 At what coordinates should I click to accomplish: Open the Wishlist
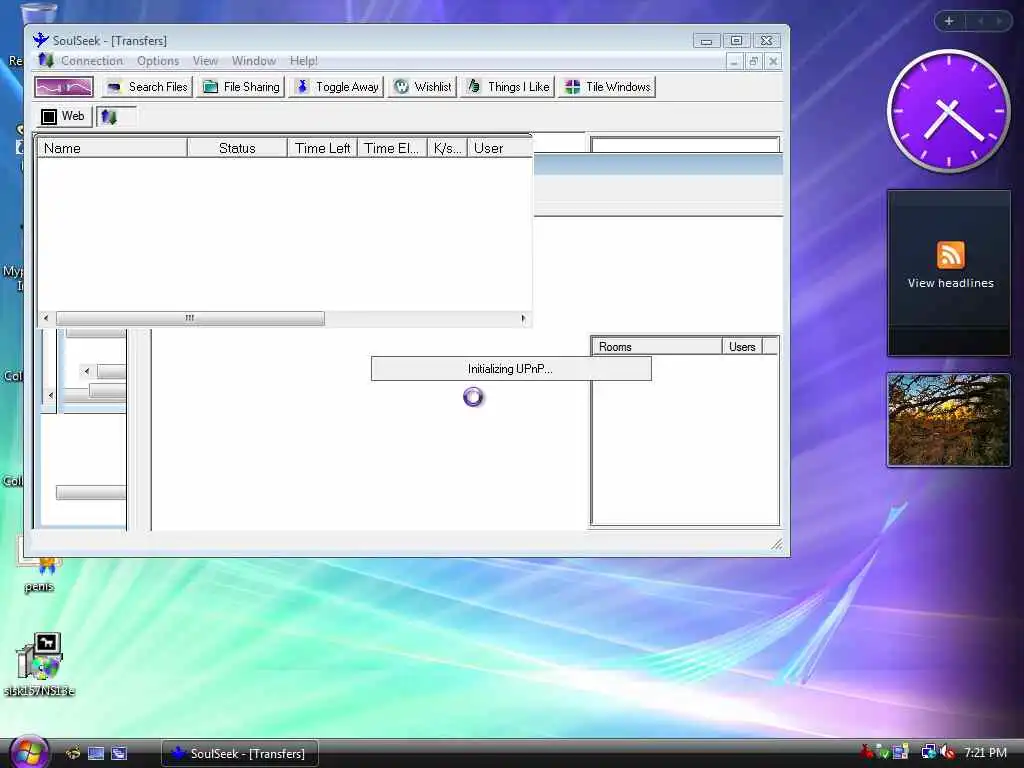click(x=423, y=87)
